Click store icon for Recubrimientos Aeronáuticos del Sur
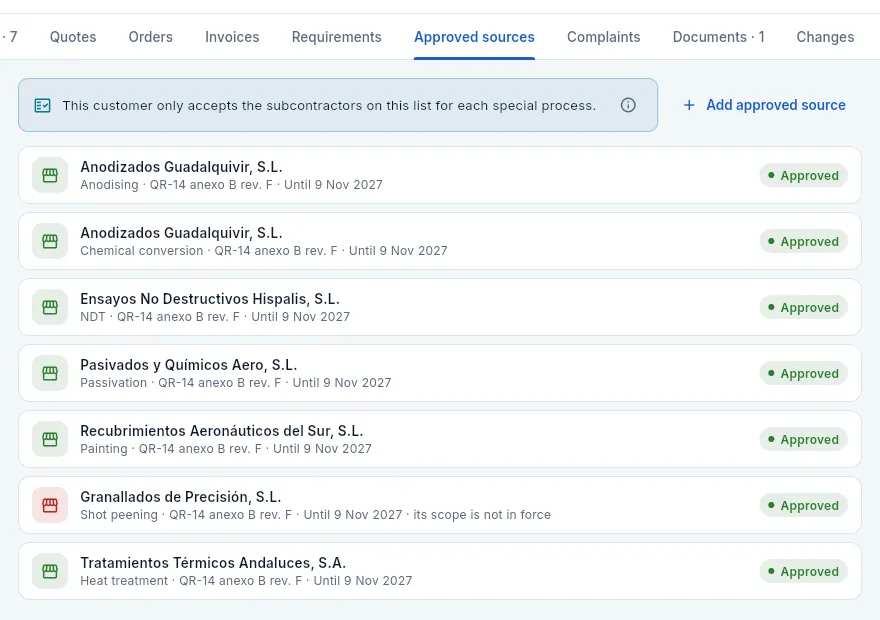Viewport: 880px width, 620px height. click(x=50, y=439)
